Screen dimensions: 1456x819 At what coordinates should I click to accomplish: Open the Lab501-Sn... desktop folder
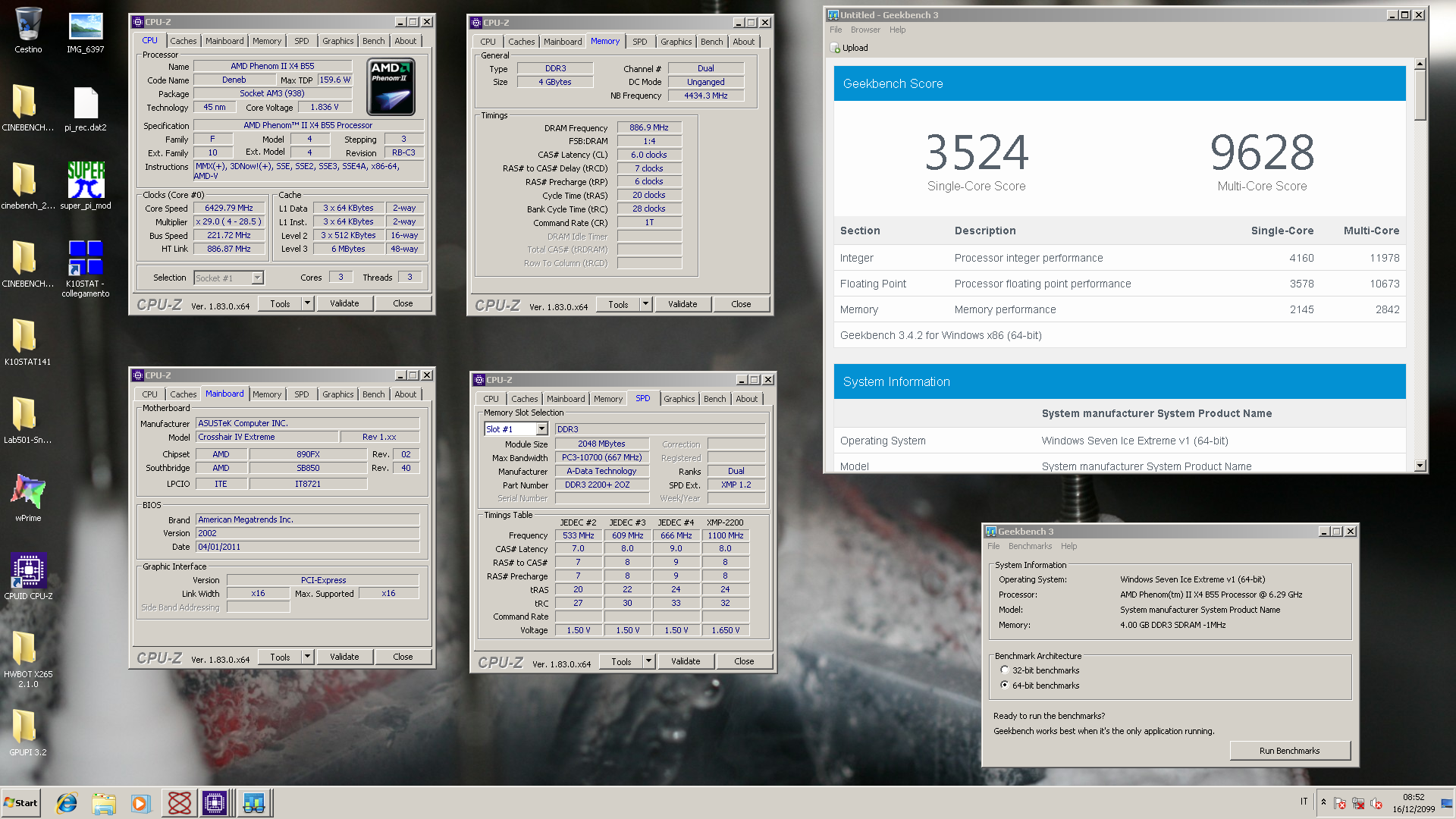27,419
